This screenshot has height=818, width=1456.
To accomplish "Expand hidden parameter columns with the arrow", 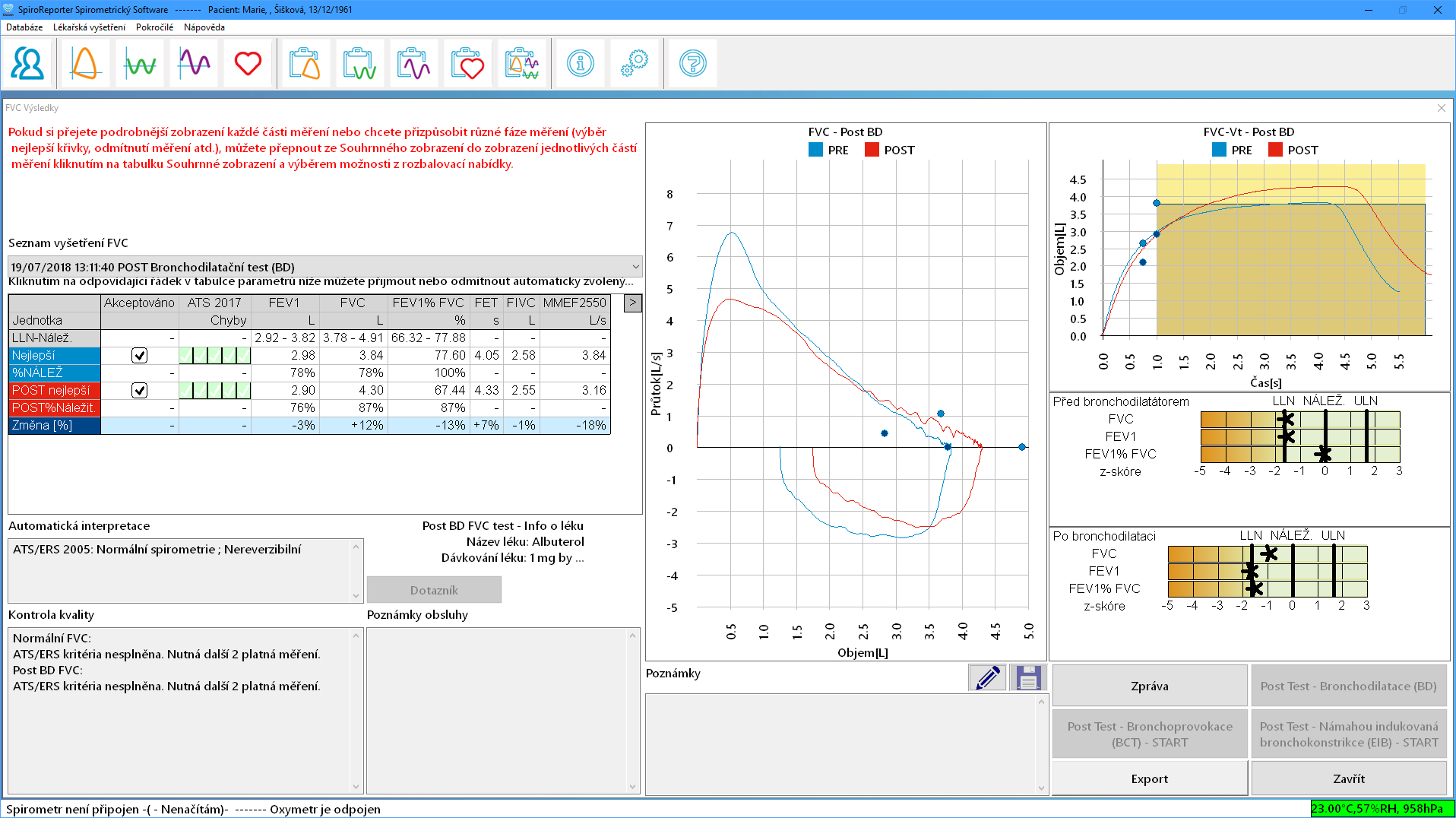I will pyautogui.click(x=632, y=303).
